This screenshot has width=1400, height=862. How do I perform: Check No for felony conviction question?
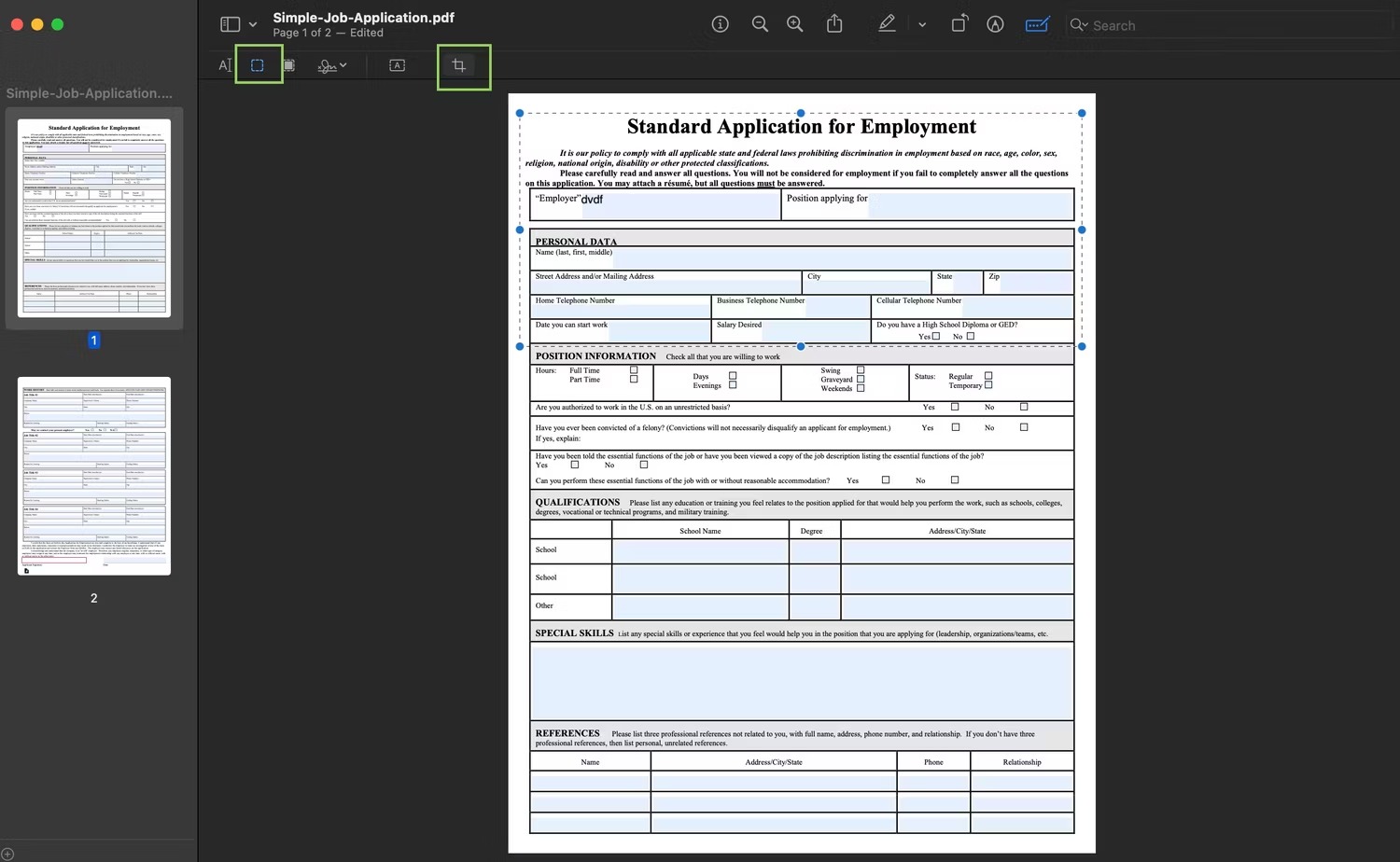pos(1024,427)
